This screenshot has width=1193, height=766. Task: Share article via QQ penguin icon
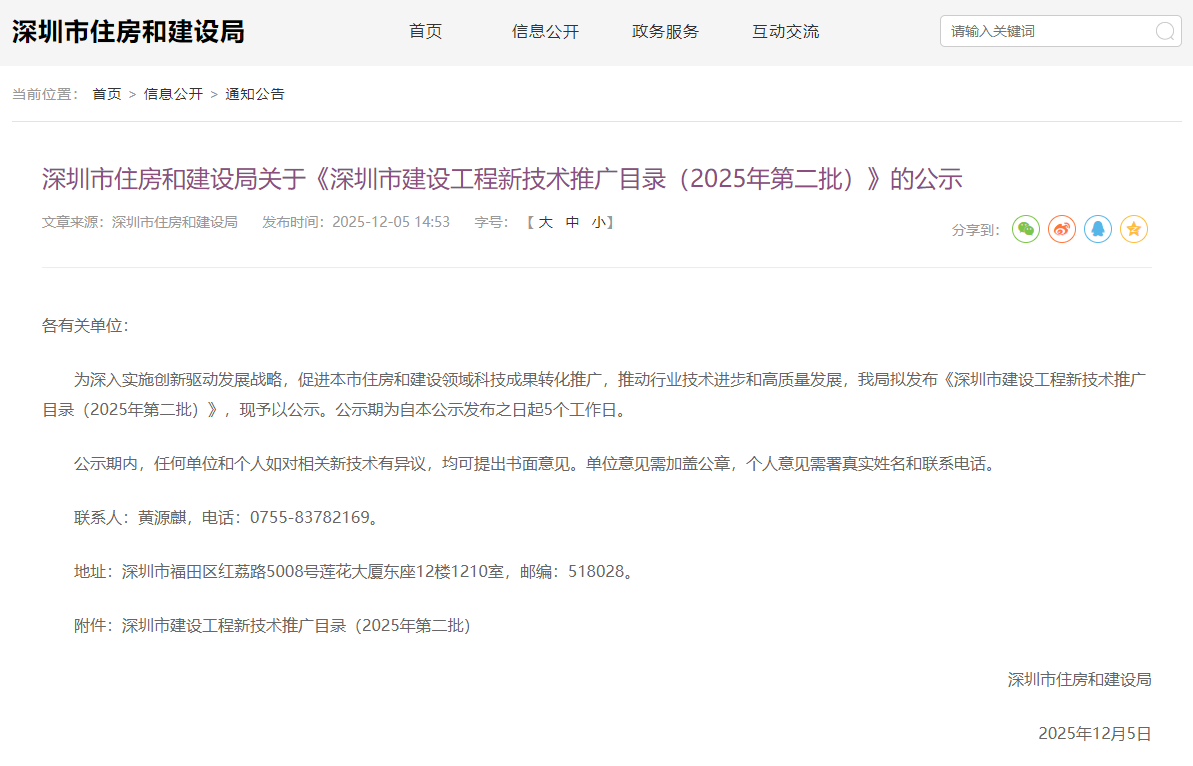(1098, 229)
